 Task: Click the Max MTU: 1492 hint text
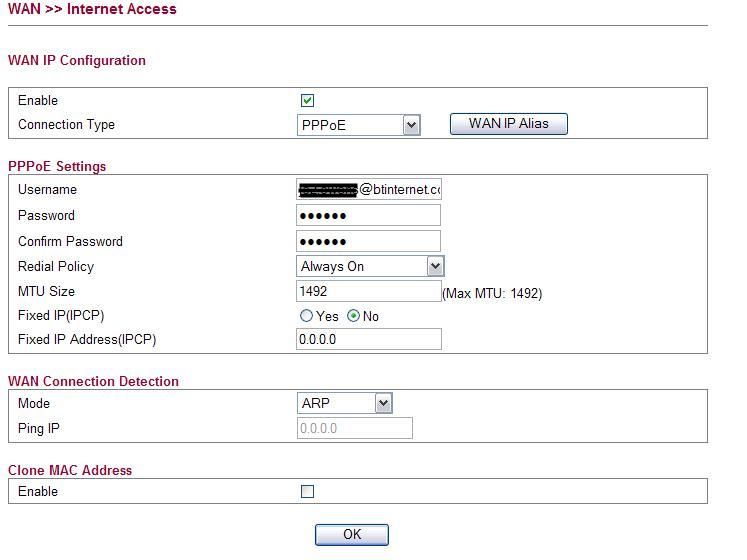(492, 294)
